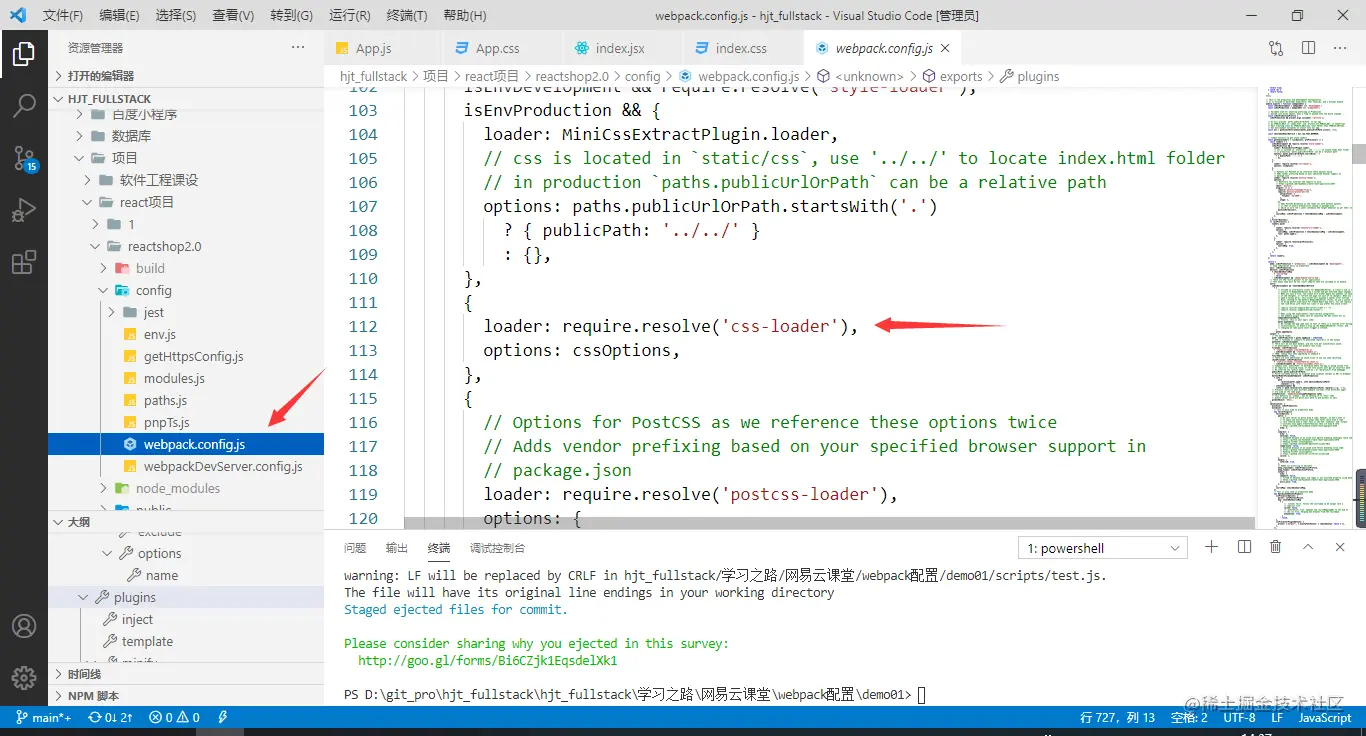Open the 帮助(H) menu

pyautogui.click(x=464, y=16)
